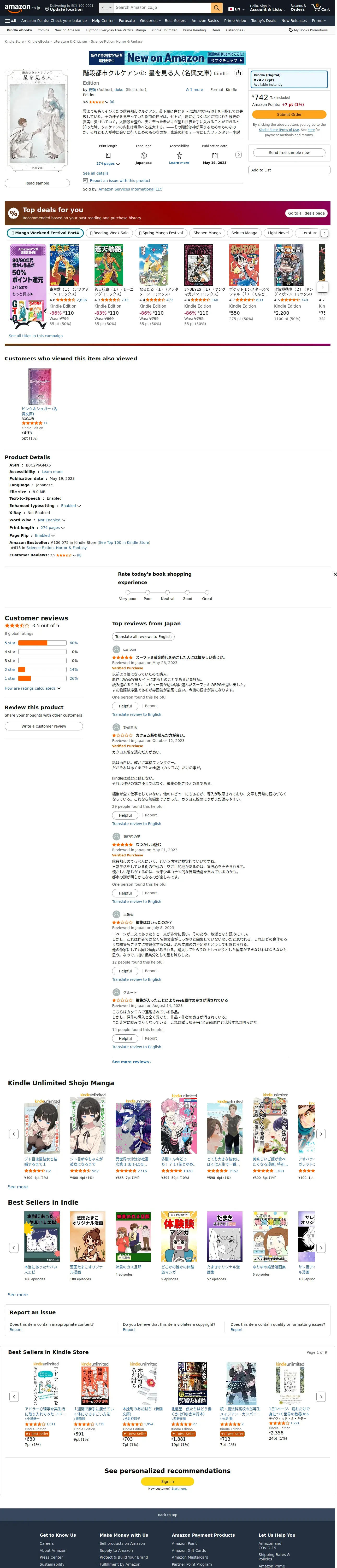Click previous arrow in Kindle Unlimited Shojo Manga

click(x=13, y=1134)
